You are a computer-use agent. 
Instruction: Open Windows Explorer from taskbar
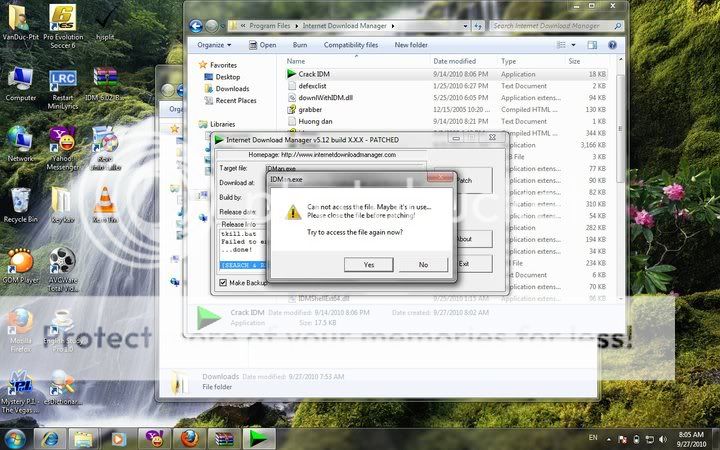pyautogui.click(x=84, y=439)
